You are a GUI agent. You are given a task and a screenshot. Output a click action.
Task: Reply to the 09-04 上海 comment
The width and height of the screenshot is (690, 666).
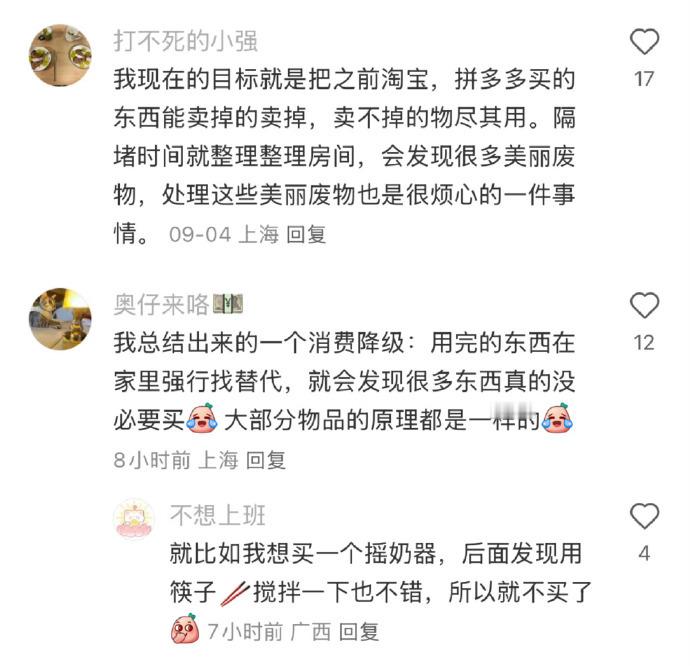pos(306,234)
